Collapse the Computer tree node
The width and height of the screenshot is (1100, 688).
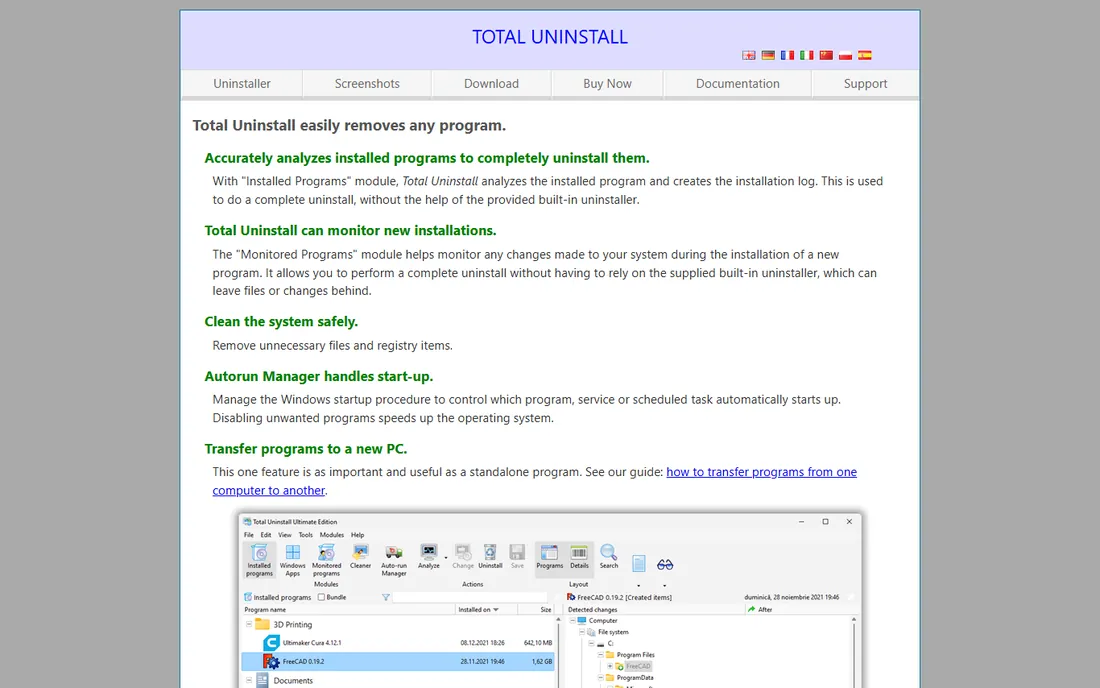tap(572, 621)
